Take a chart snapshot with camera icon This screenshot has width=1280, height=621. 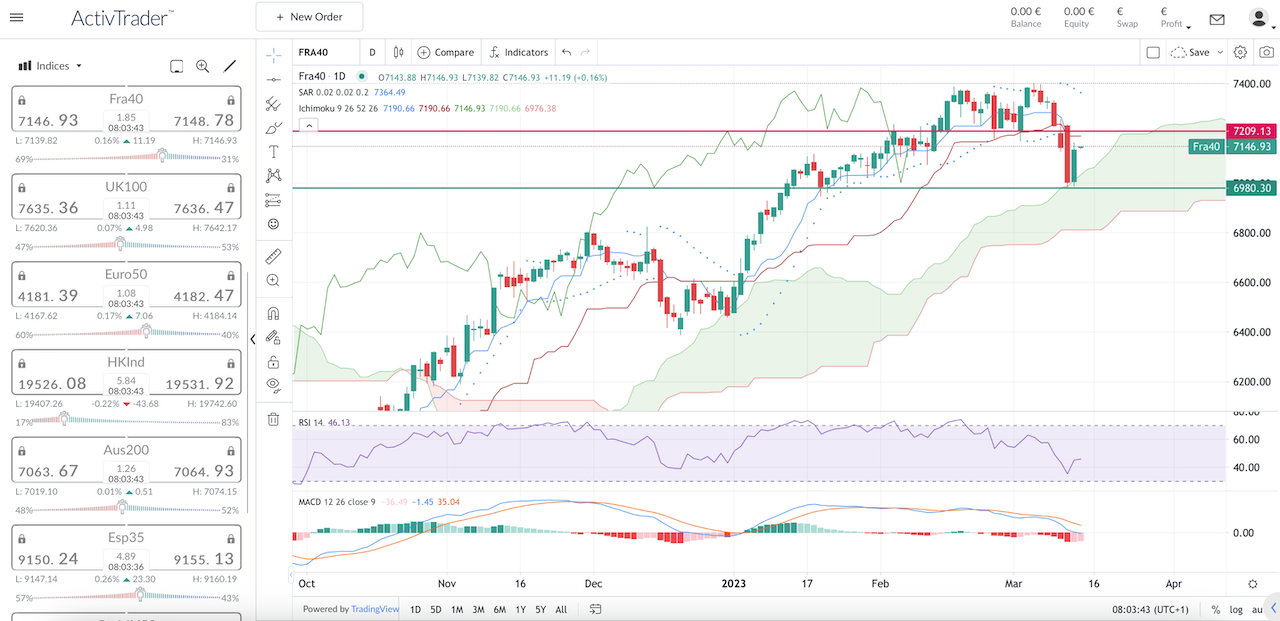(1266, 52)
